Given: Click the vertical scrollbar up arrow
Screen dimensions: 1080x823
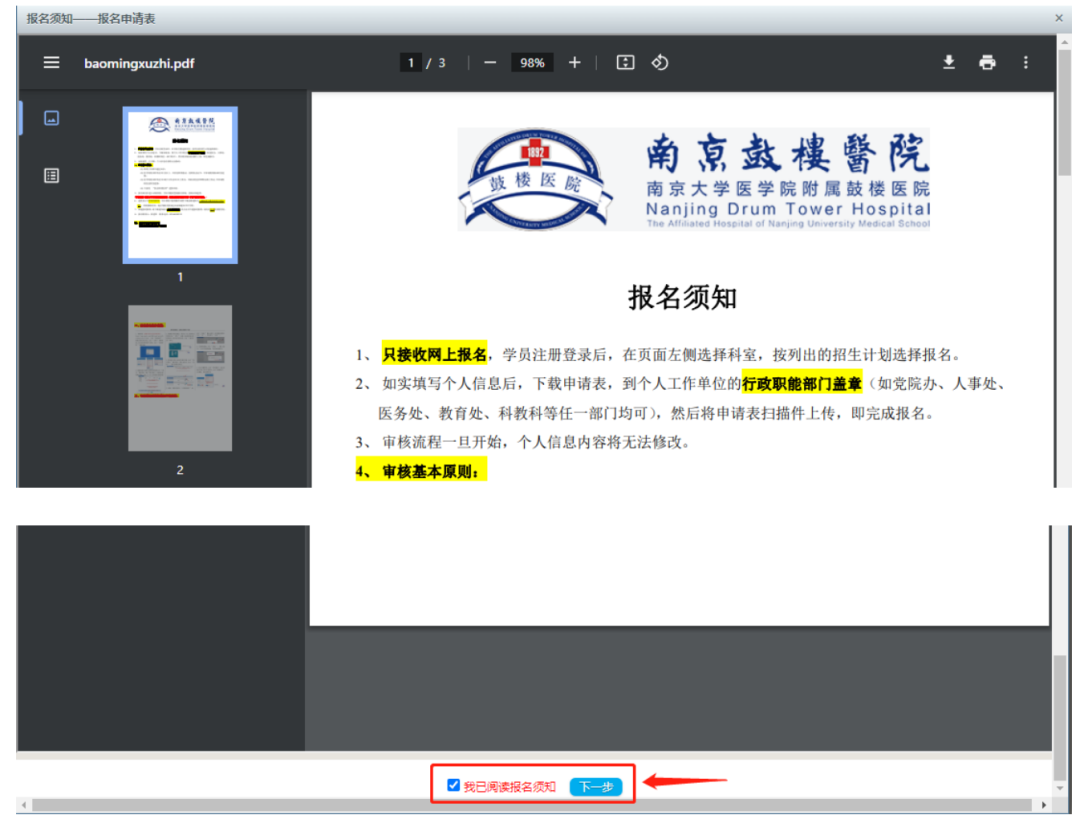Looking at the screenshot, I should click(x=1065, y=42).
